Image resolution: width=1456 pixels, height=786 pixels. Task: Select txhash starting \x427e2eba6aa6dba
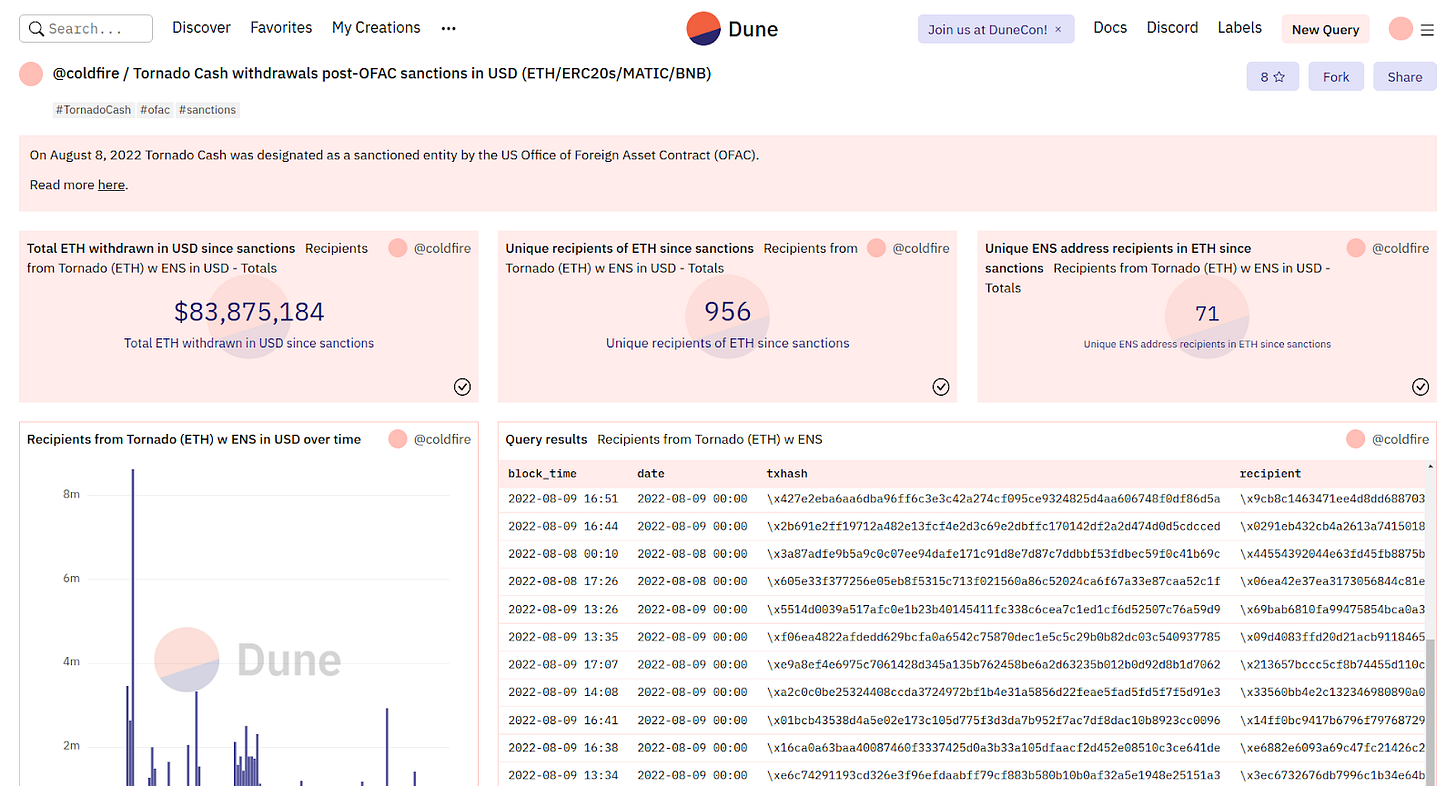[x=994, y=498]
